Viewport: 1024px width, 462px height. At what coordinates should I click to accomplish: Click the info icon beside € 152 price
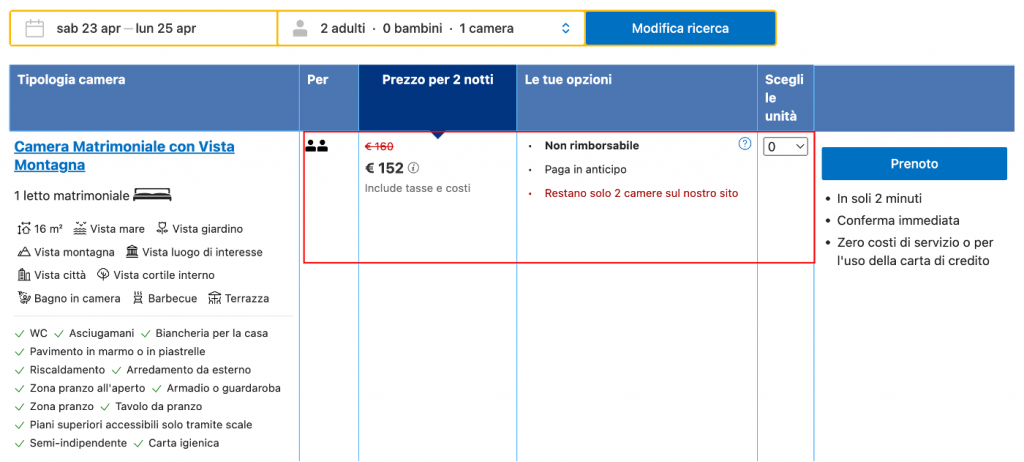click(x=413, y=168)
